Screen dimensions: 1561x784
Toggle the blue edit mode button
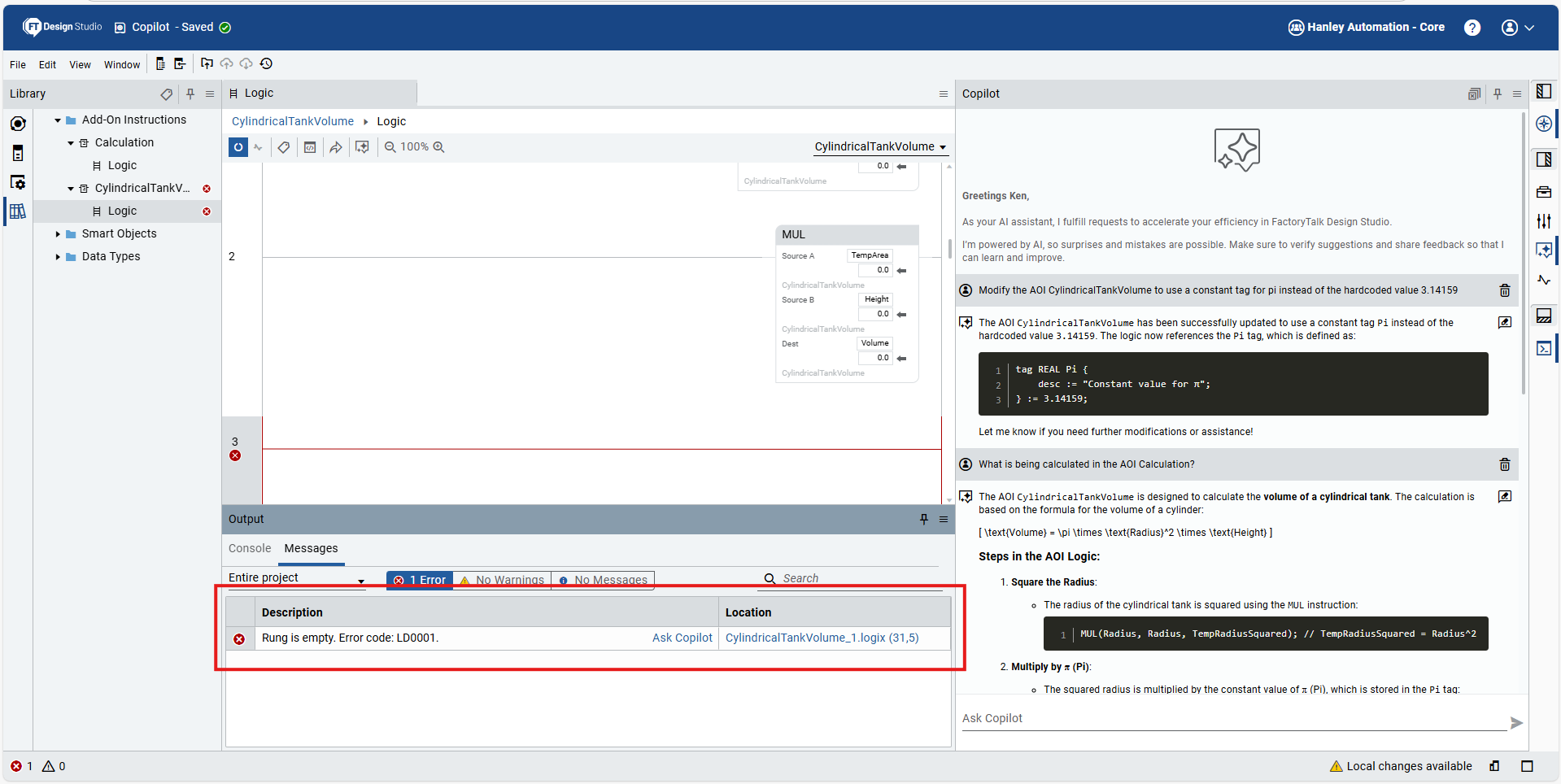tap(238, 147)
